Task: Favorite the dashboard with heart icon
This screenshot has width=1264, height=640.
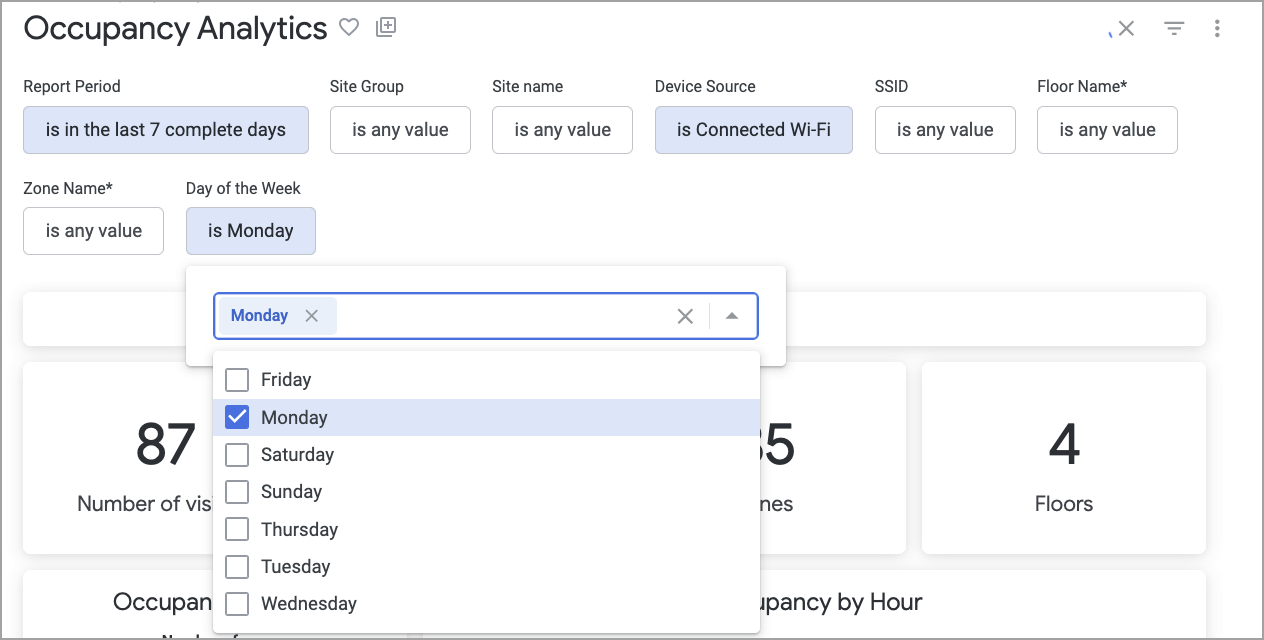Action: [x=348, y=28]
